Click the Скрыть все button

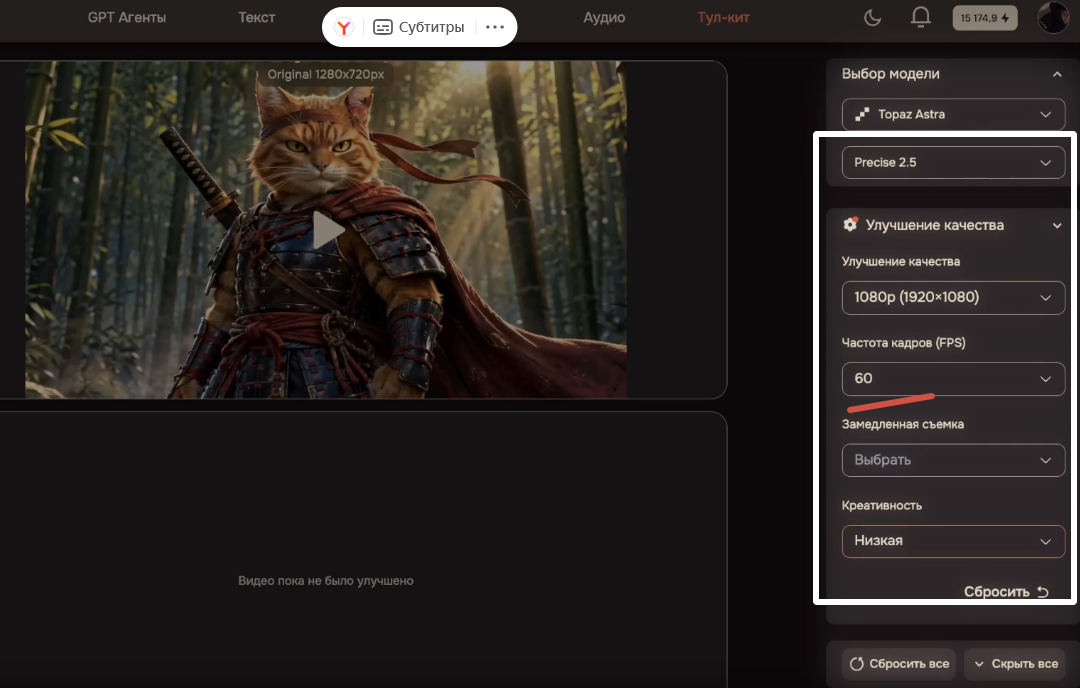(1017, 664)
